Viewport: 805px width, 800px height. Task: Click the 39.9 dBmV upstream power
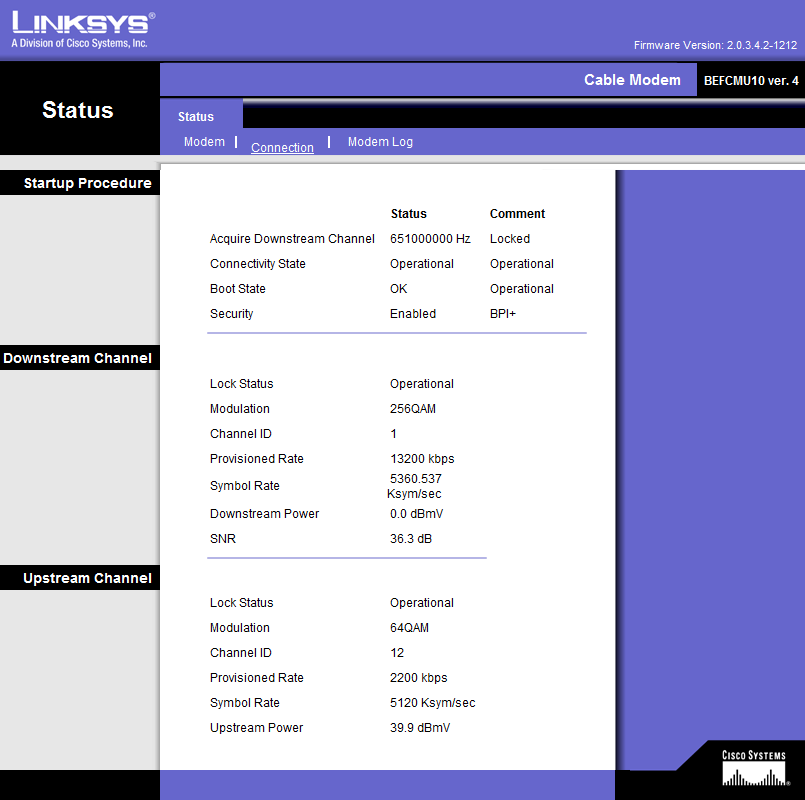420,728
